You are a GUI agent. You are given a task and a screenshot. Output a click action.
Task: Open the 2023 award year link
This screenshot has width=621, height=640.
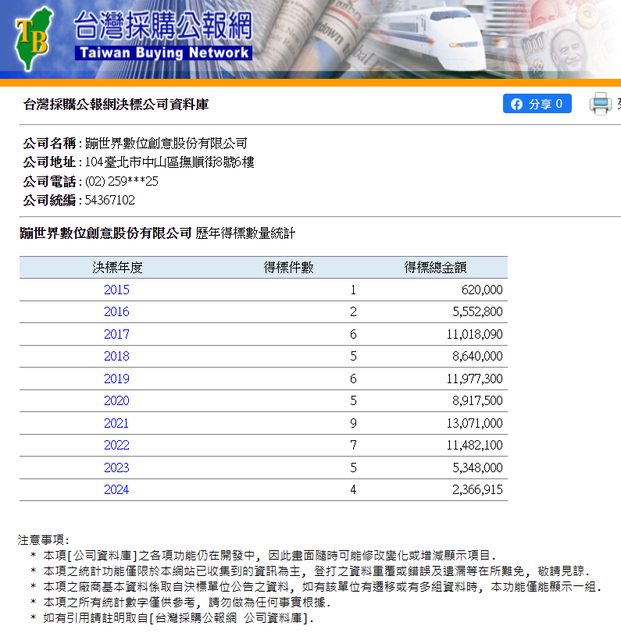116,467
